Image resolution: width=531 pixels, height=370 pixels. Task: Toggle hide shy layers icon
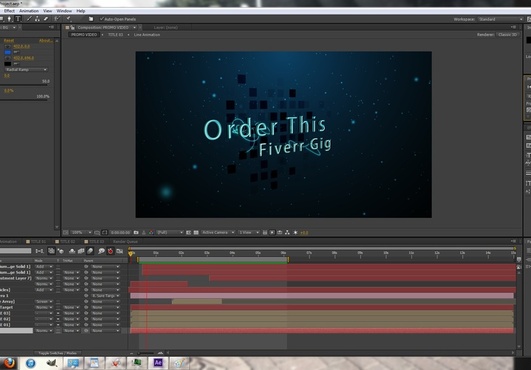(x=72, y=251)
